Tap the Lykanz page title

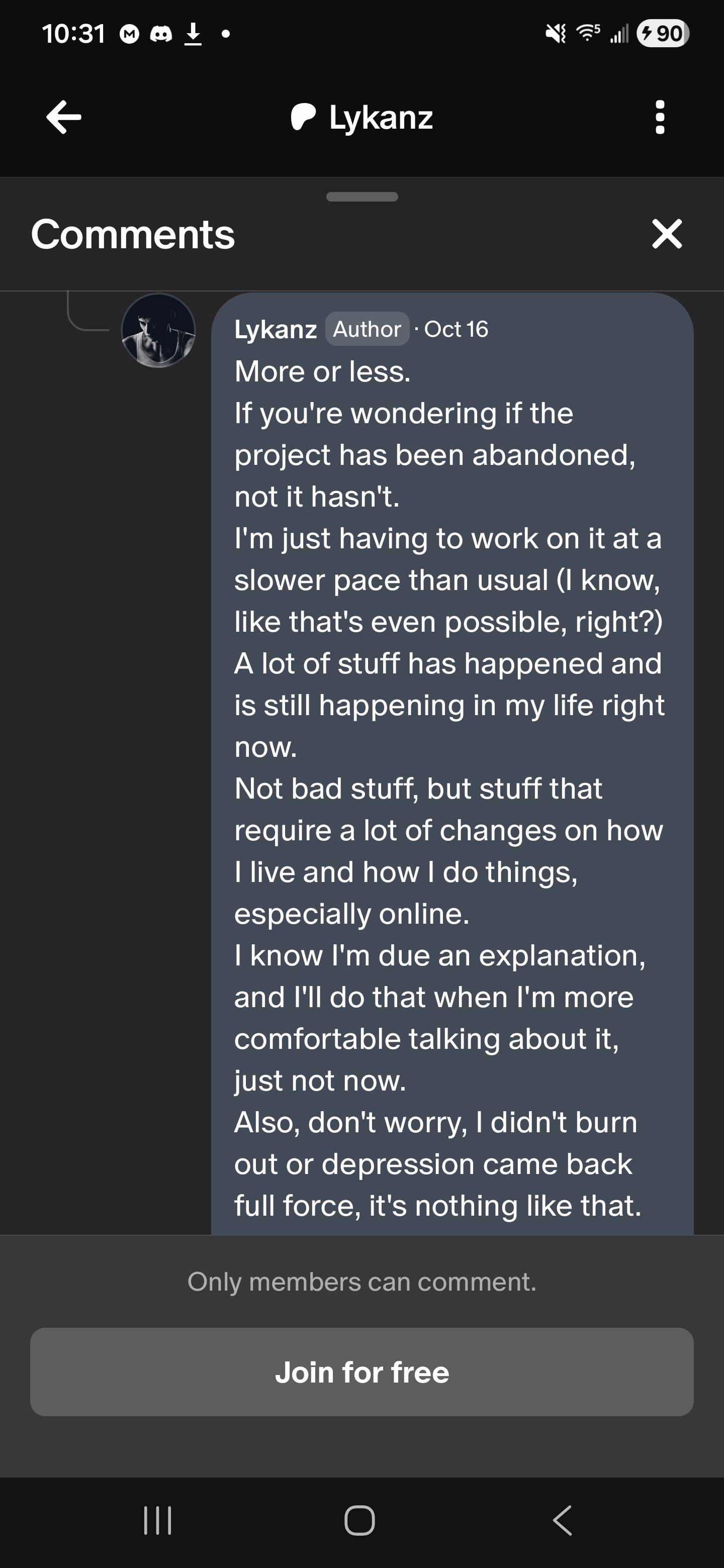(381, 117)
